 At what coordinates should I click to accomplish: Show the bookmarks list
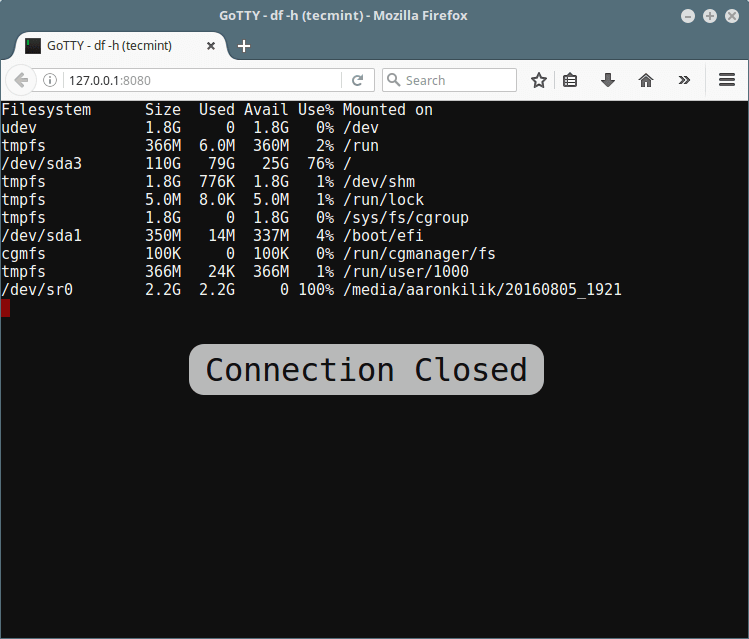click(570, 80)
